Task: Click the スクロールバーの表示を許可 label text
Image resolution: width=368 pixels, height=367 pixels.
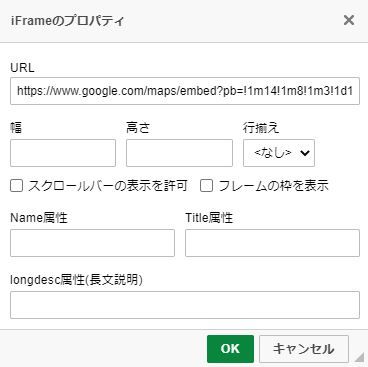Action: [108, 186]
